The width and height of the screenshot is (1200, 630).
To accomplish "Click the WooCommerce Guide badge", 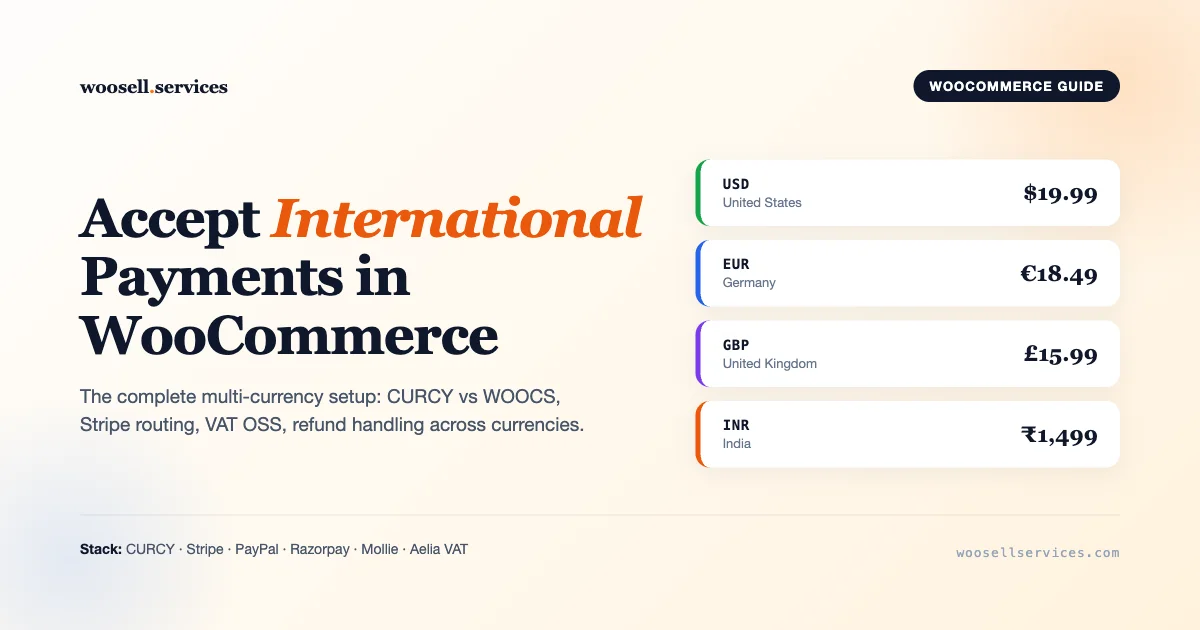I will [x=1016, y=86].
